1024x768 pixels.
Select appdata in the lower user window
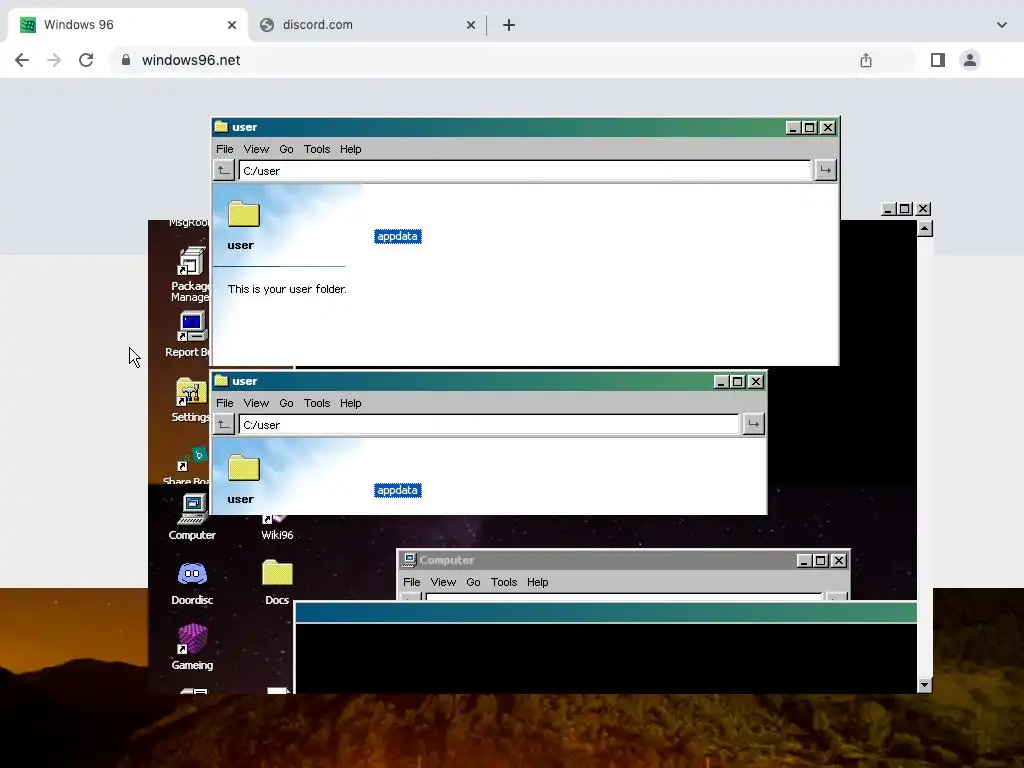pos(398,490)
